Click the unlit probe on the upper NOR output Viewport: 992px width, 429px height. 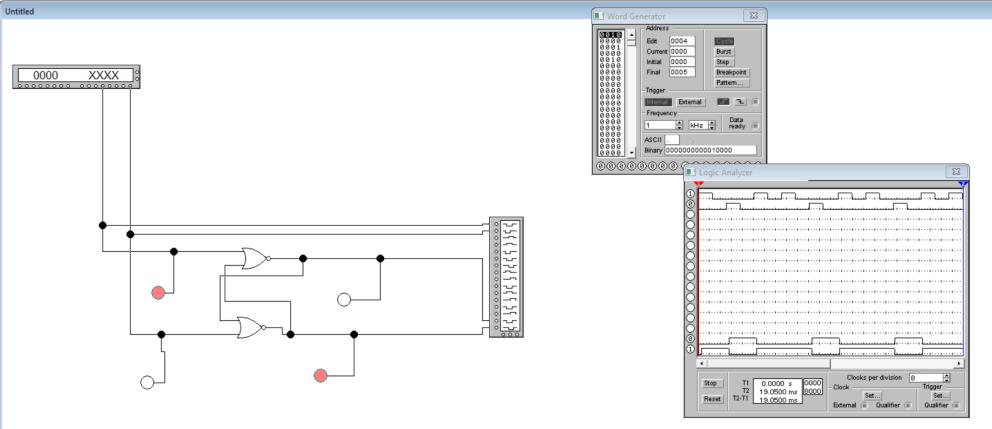click(x=344, y=299)
